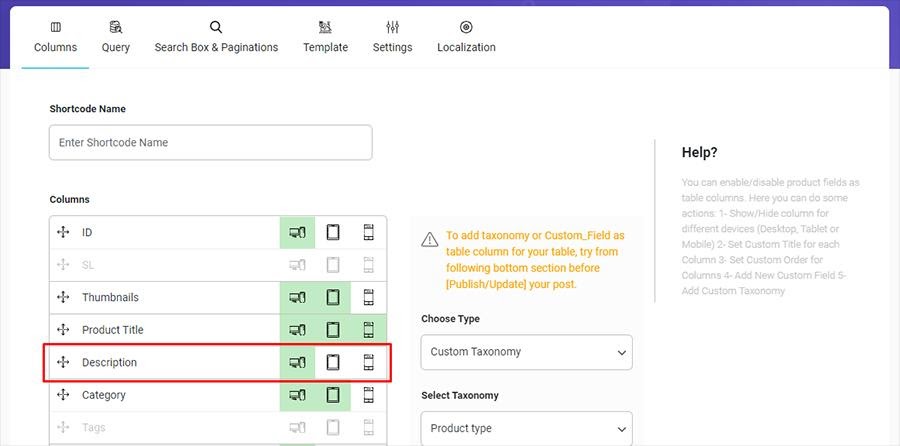Click the warning triangle icon

(429, 239)
